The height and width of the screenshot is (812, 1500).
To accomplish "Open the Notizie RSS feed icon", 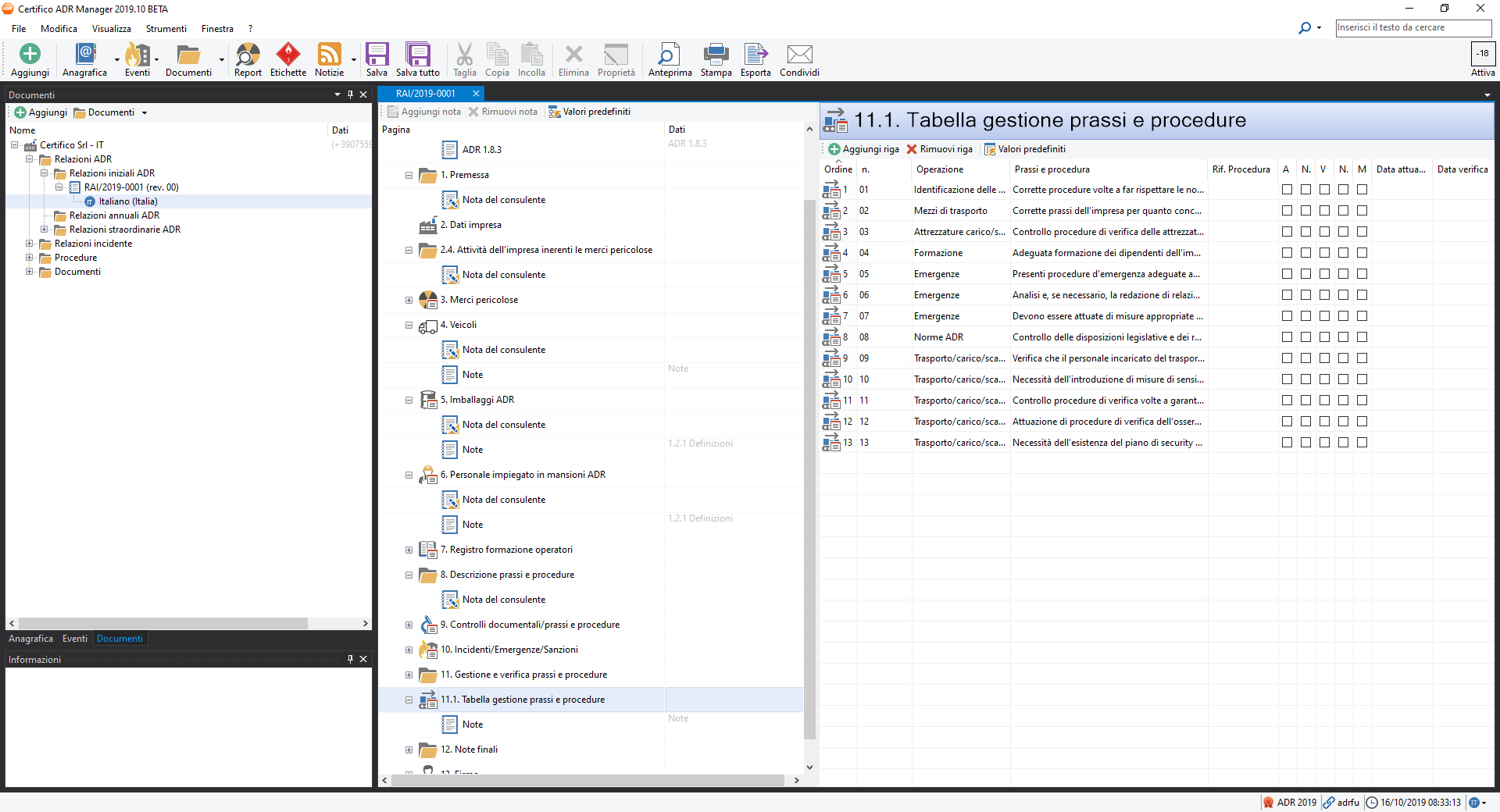I will pyautogui.click(x=329, y=59).
